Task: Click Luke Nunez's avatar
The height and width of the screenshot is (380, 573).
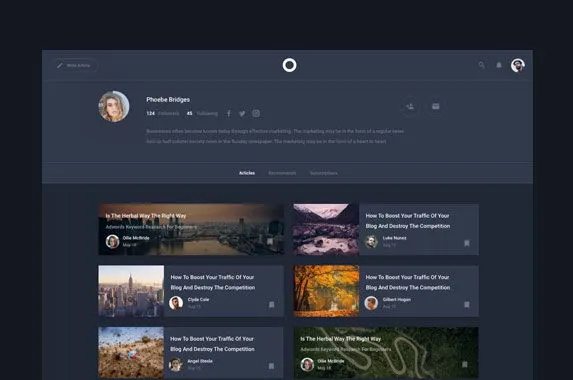Action: [371, 242]
